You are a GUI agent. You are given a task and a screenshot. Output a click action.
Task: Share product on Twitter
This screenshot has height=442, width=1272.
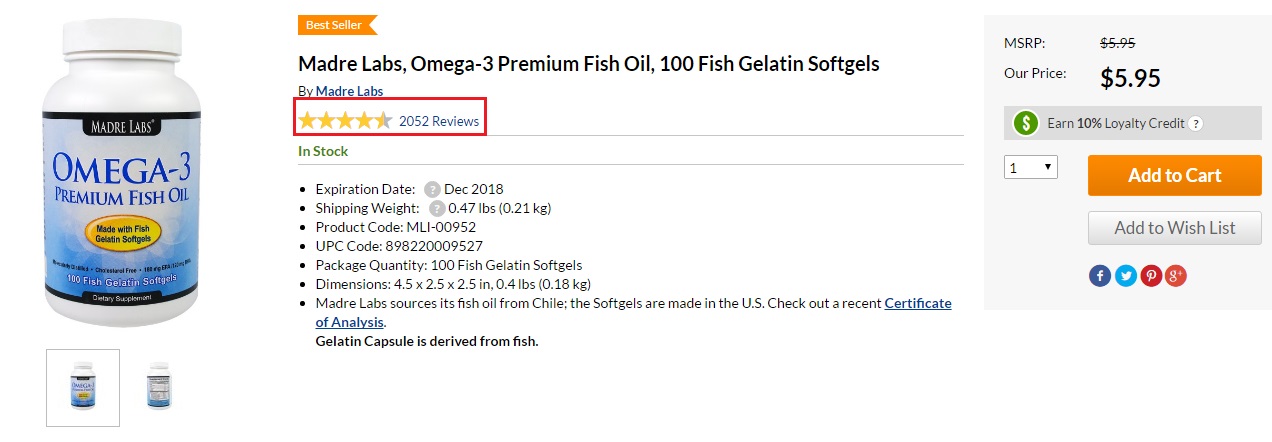pos(1125,275)
